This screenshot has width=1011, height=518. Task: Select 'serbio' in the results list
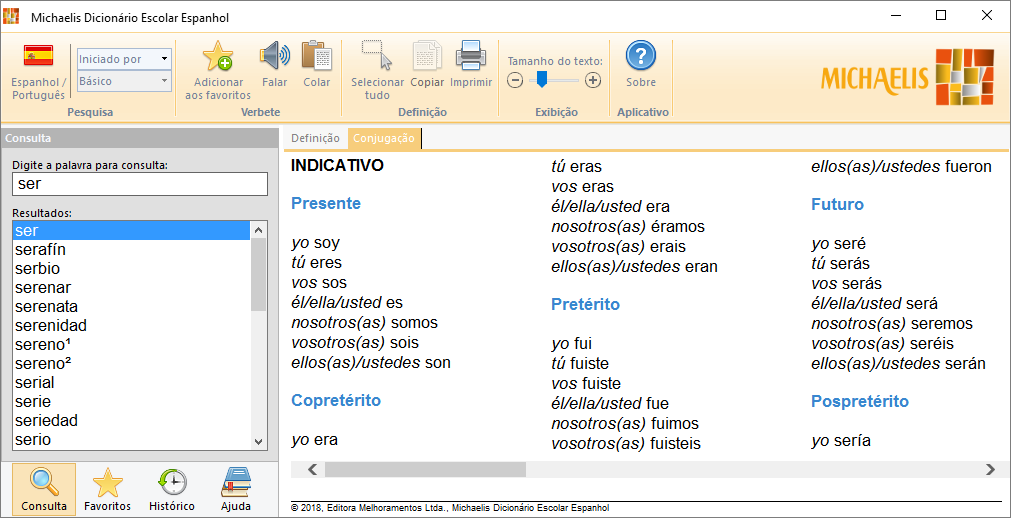pos(131,268)
